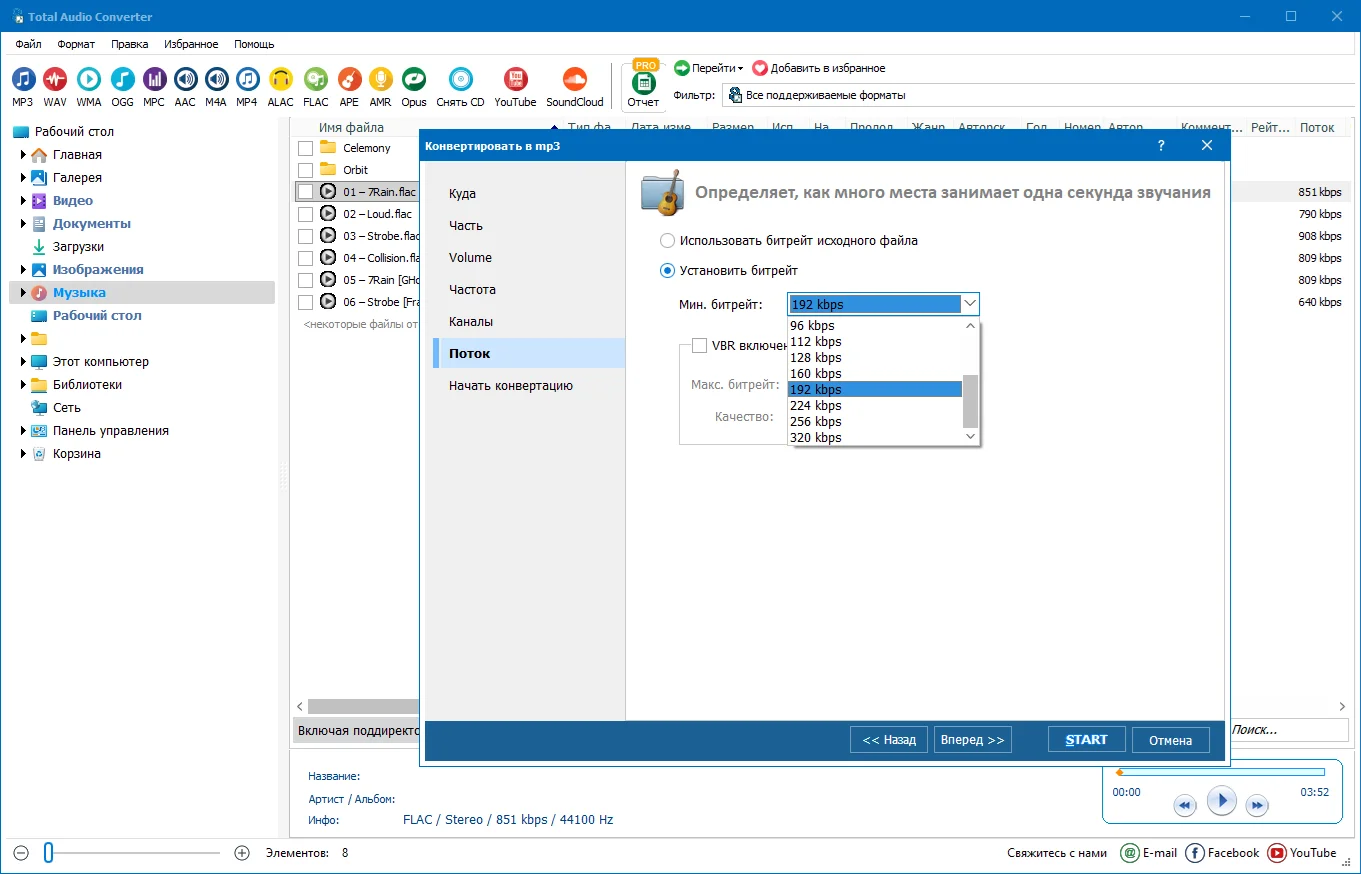Choose the FLAC format icon
The height and width of the screenshot is (874, 1361).
click(x=315, y=80)
